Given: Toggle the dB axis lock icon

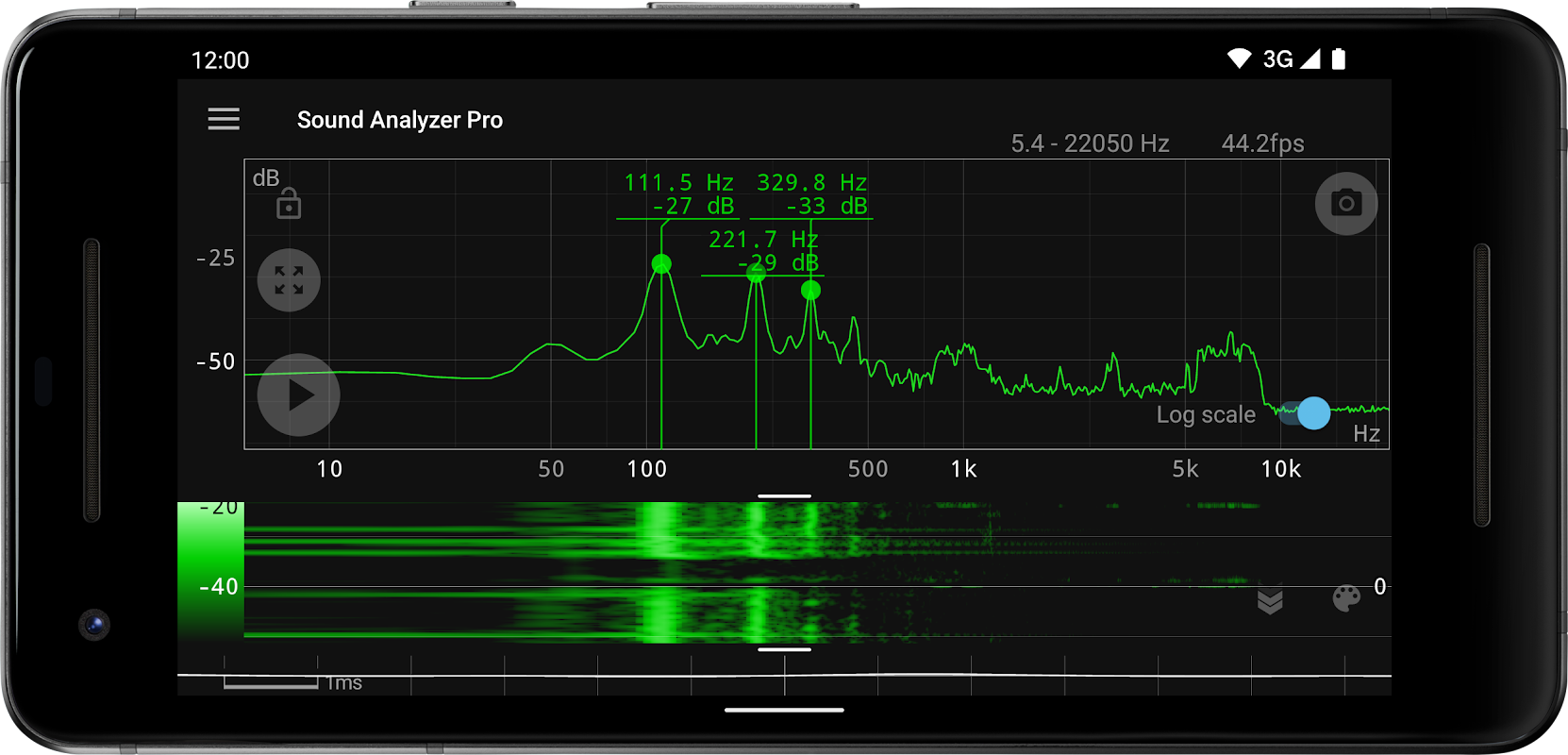Looking at the screenshot, I should (x=289, y=204).
